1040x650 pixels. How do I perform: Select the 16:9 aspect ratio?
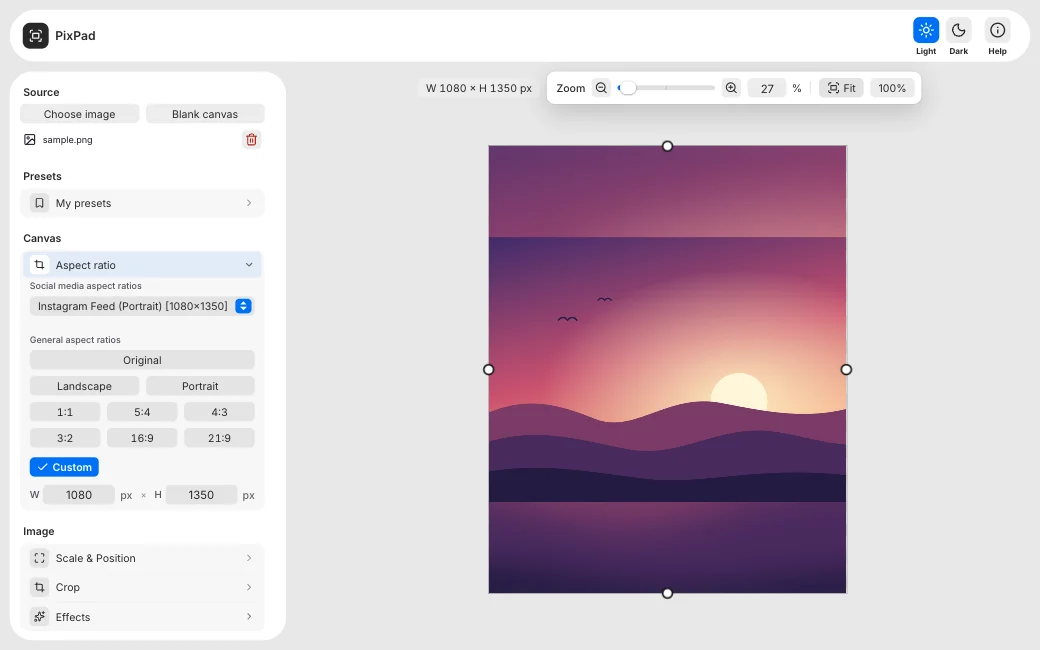pos(142,438)
